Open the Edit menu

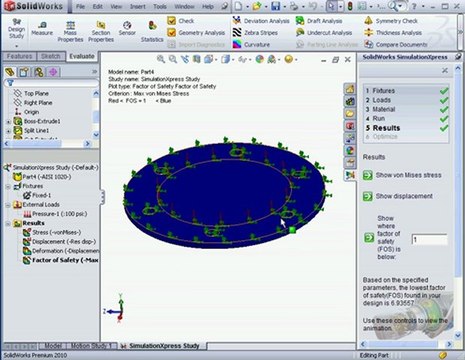pos(97,6)
